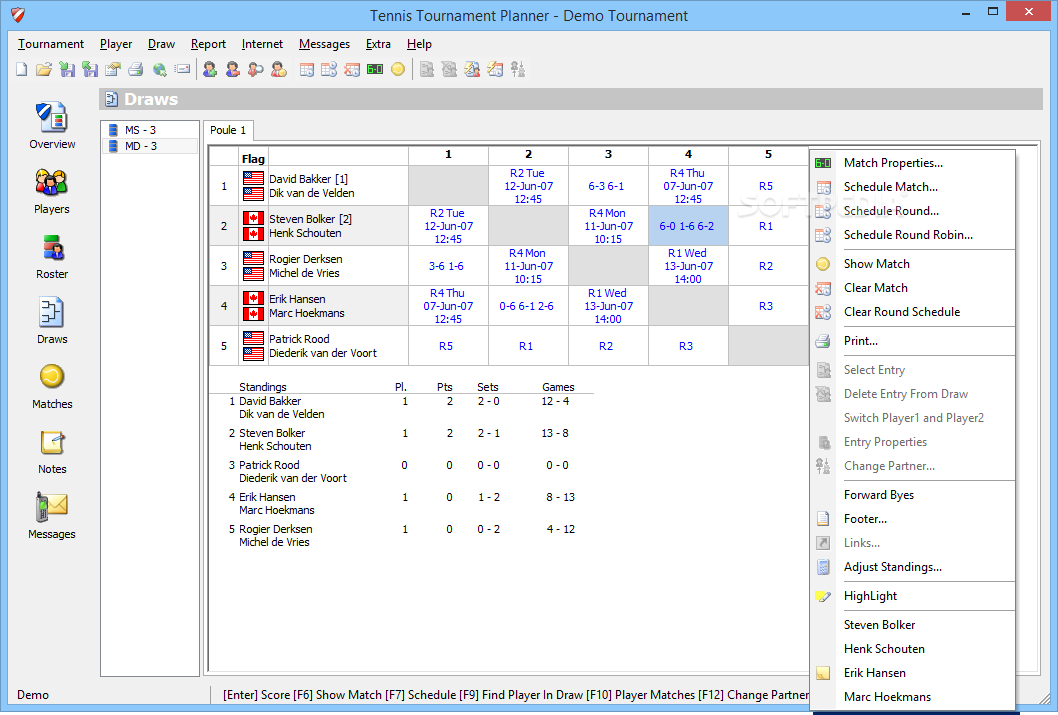Viewport: 1058px width, 715px height.
Task: Click the Open folder toolbar icon
Action: coord(45,69)
